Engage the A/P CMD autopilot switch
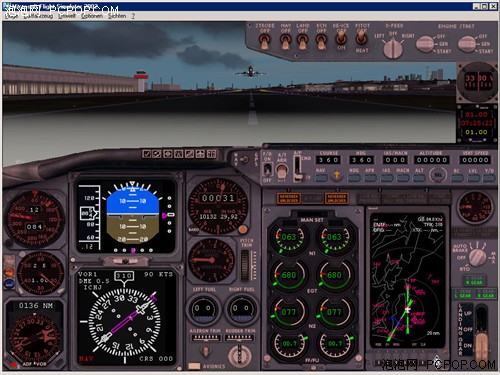Viewport: 500px width, 375px height. tap(297, 169)
